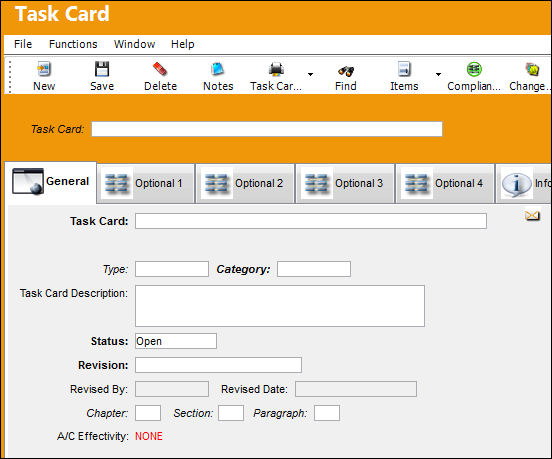Open Find with the binoculars icon
The height and width of the screenshot is (459, 552).
coord(346,71)
